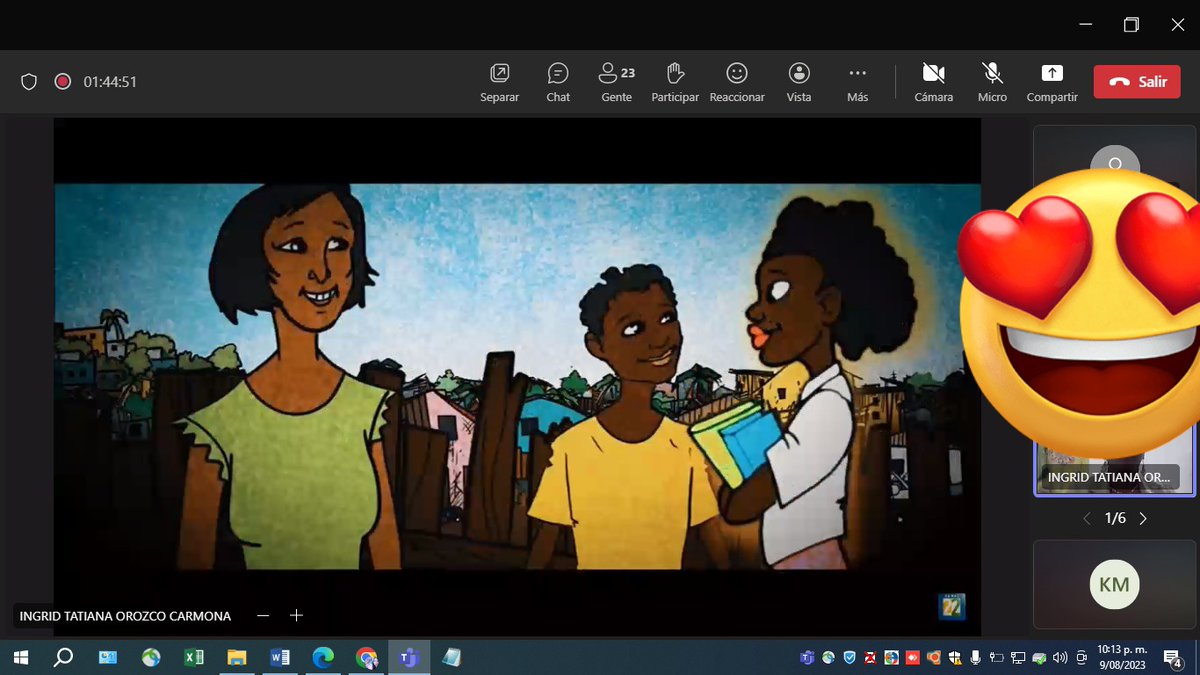Open Word from the taskbar
The width and height of the screenshot is (1200, 675).
click(280, 657)
